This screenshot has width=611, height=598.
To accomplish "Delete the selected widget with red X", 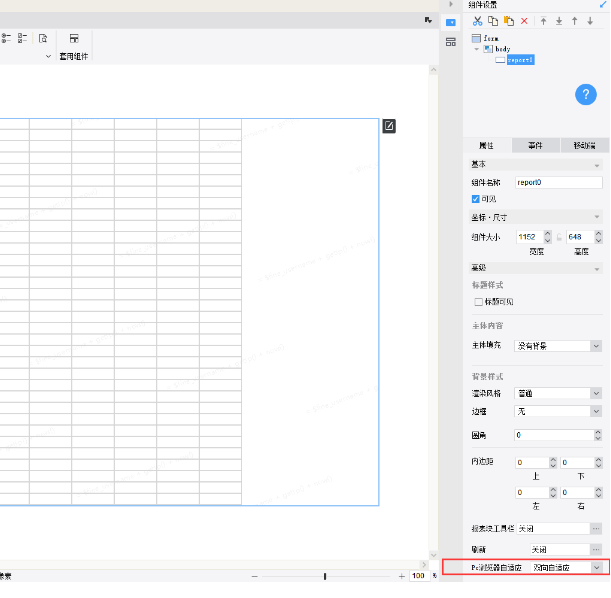I will click(x=524, y=21).
